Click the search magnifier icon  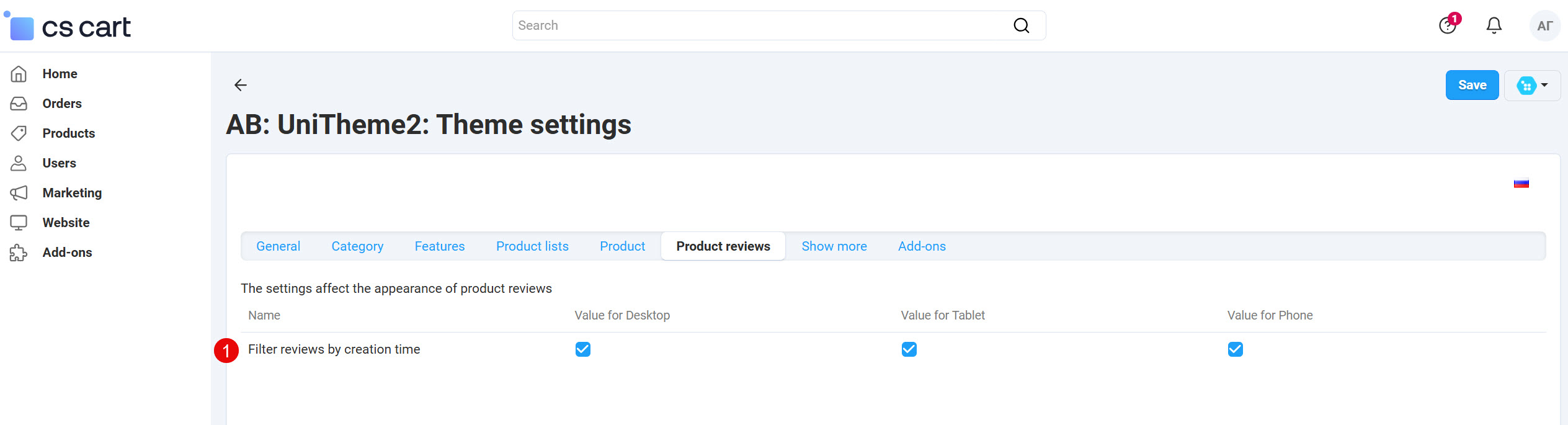click(x=1021, y=25)
